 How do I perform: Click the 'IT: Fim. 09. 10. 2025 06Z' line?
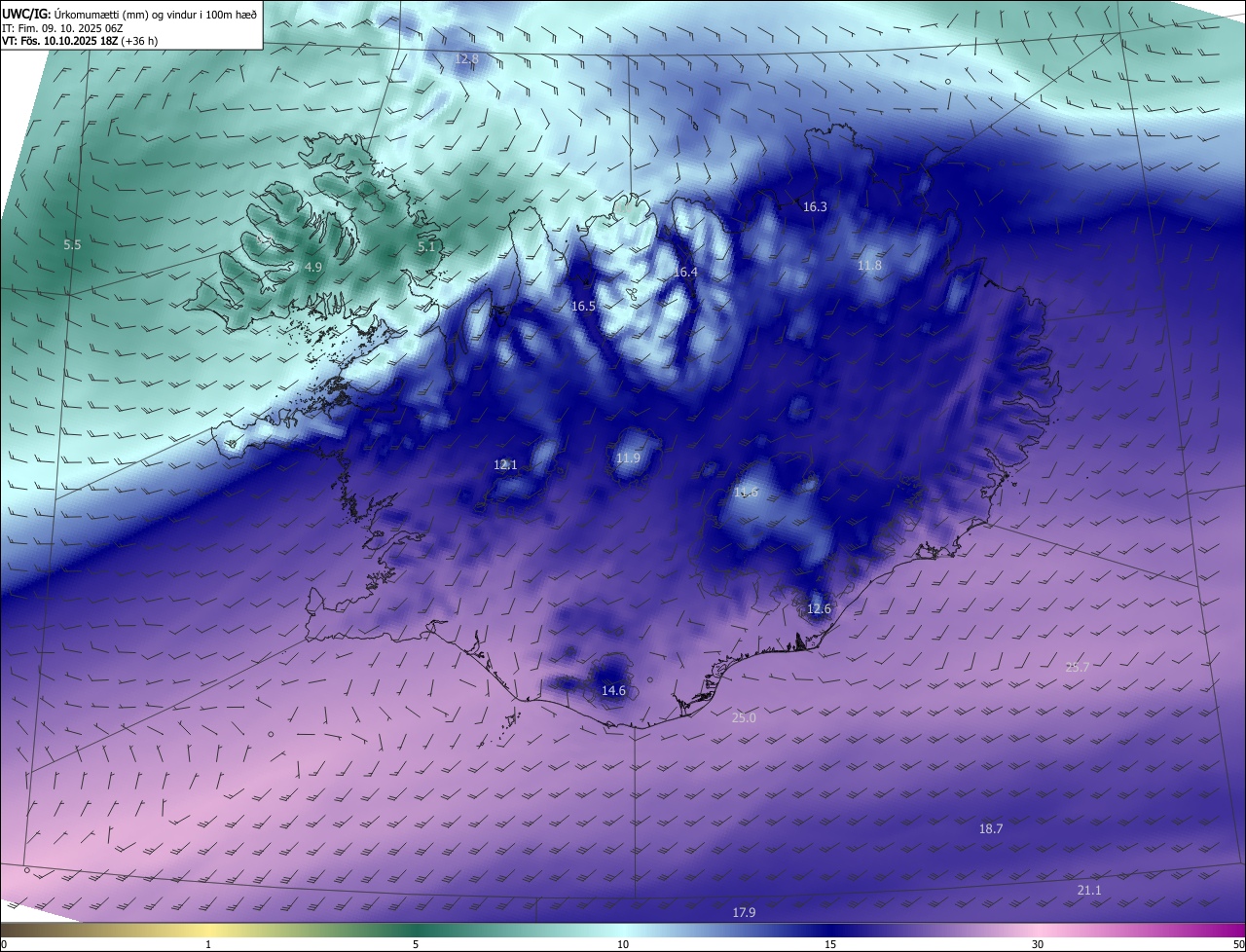62,28
